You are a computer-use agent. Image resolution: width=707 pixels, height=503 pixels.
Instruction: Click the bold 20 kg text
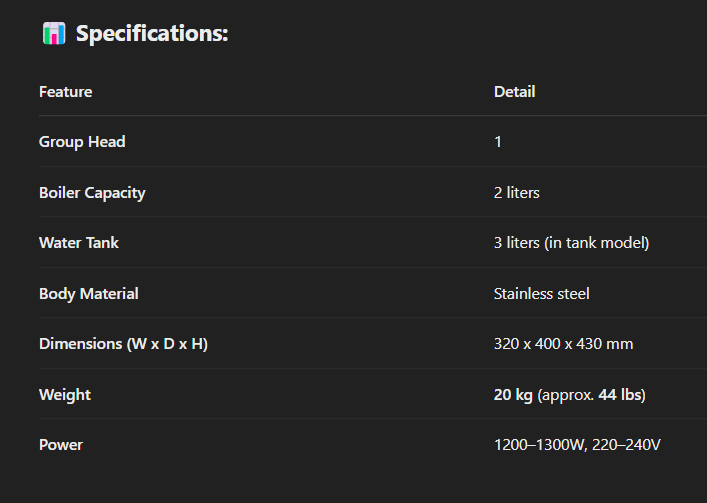click(x=513, y=395)
